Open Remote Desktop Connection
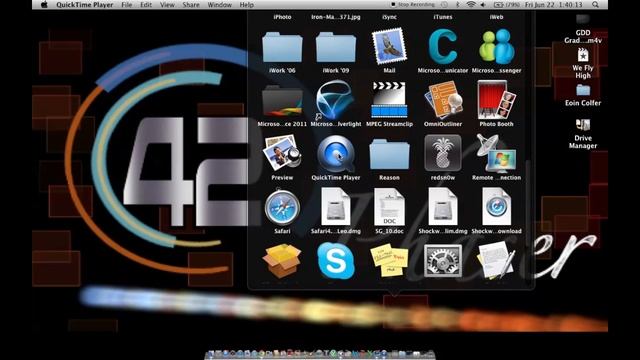The image size is (640, 360). [497, 153]
